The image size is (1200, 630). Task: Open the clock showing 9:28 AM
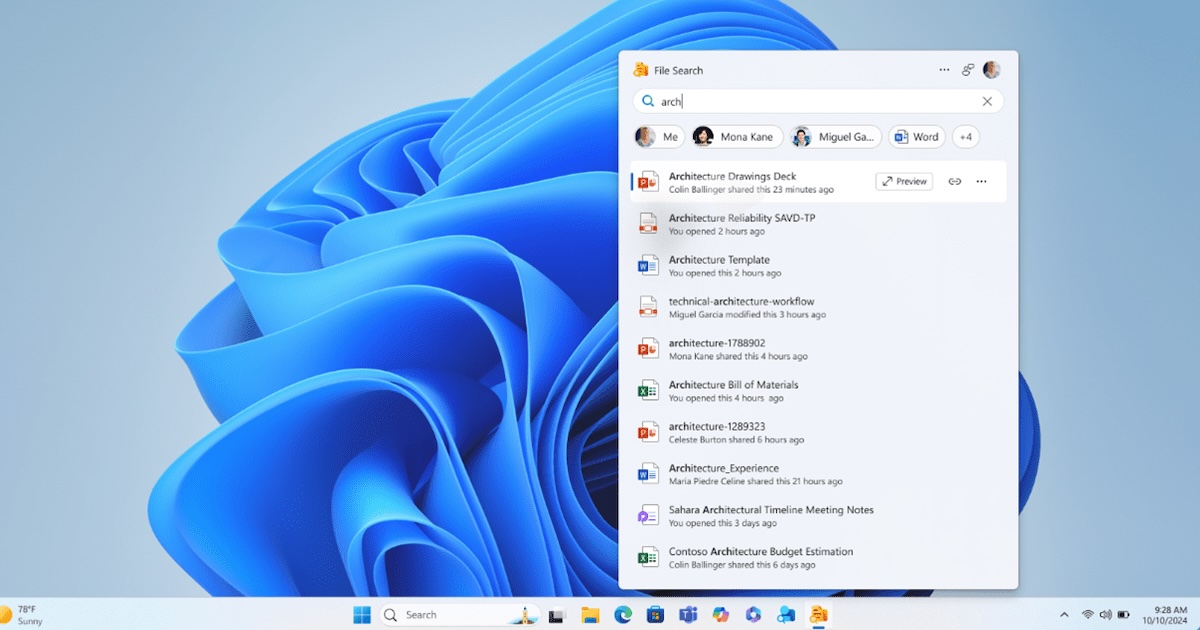(1167, 614)
